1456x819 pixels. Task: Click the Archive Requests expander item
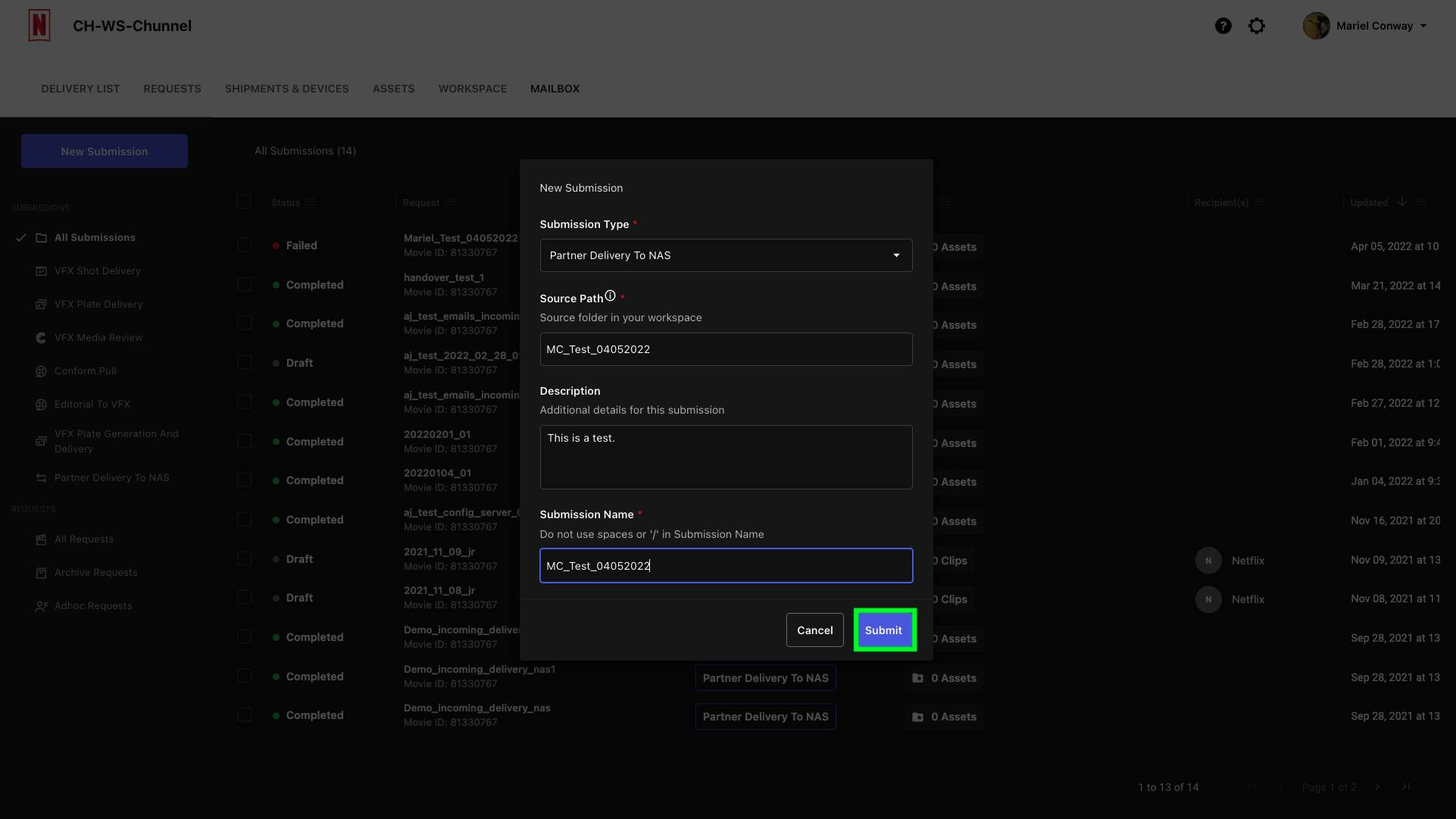[x=96, y=573]
